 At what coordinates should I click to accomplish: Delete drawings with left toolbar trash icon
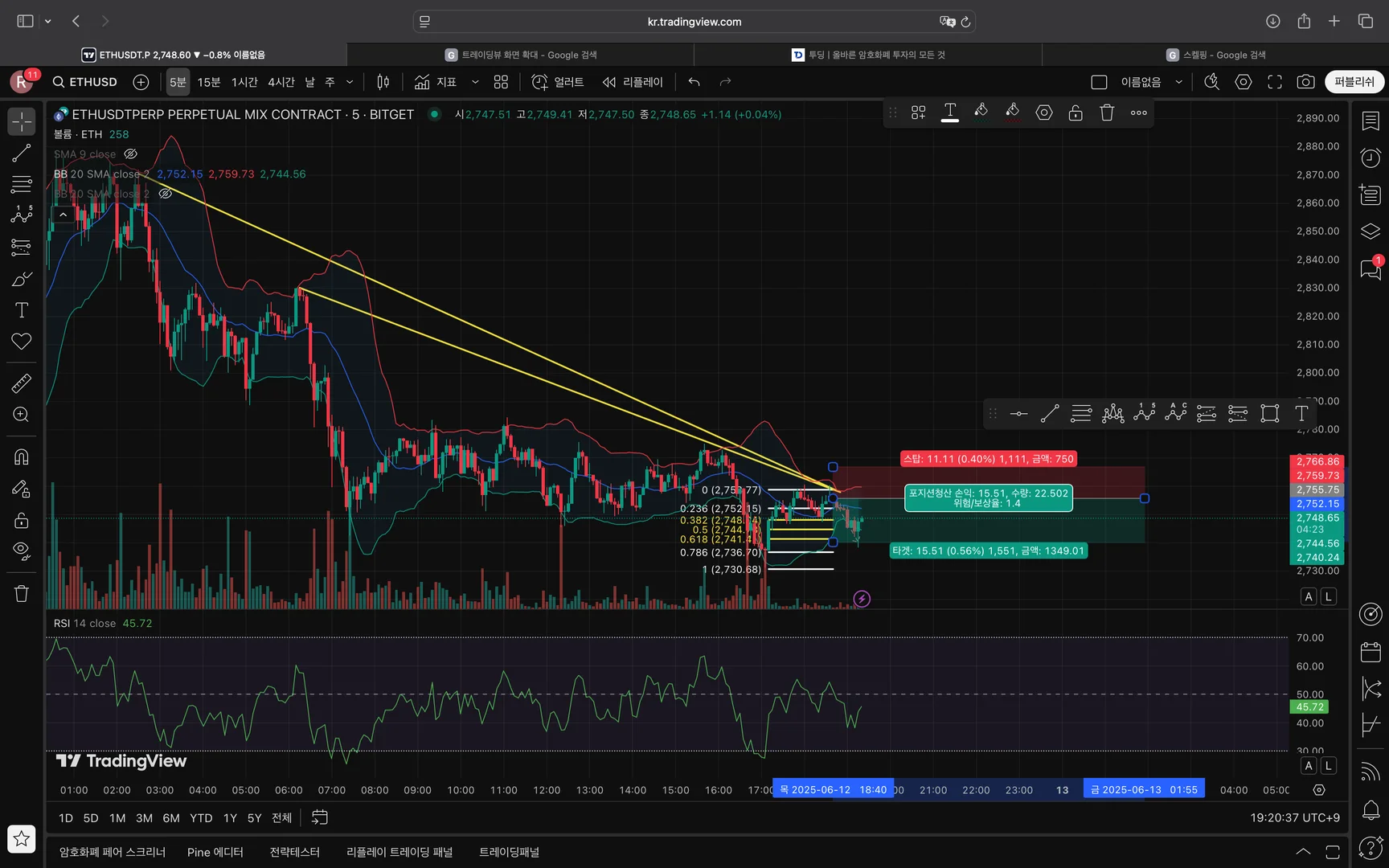[22, 594]
